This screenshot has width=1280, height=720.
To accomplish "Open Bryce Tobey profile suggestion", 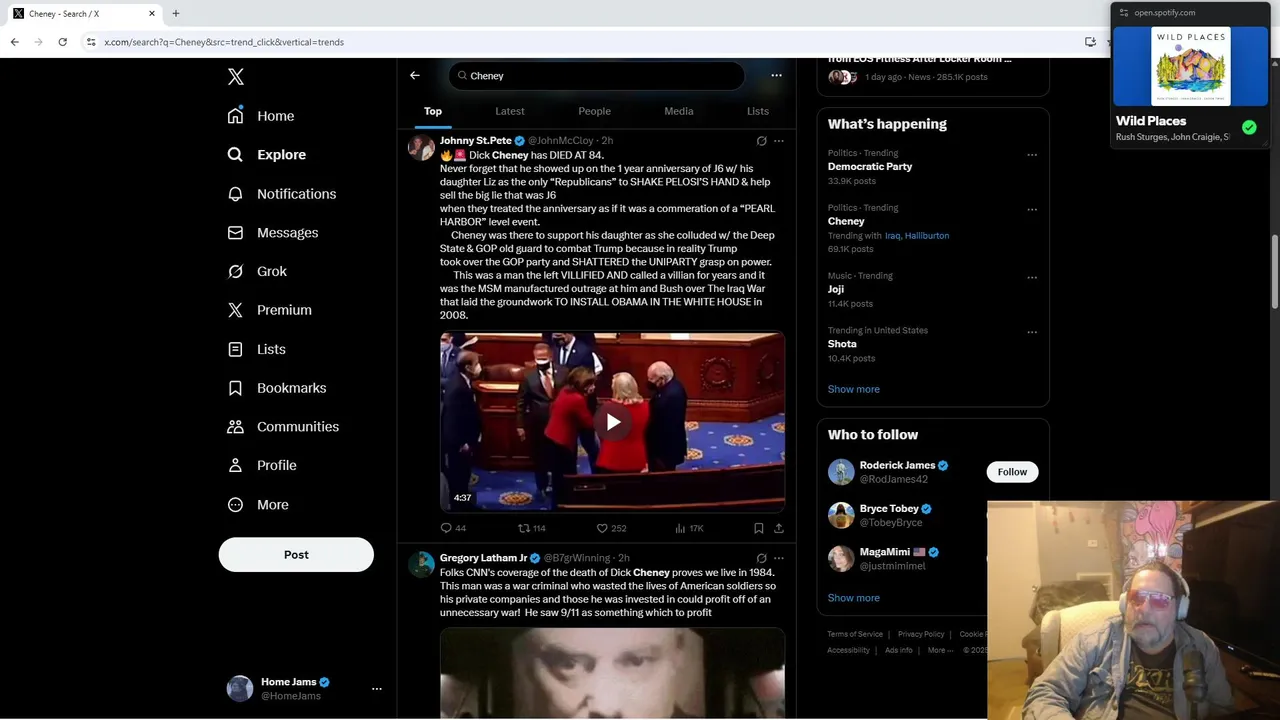I will [889, 509].
